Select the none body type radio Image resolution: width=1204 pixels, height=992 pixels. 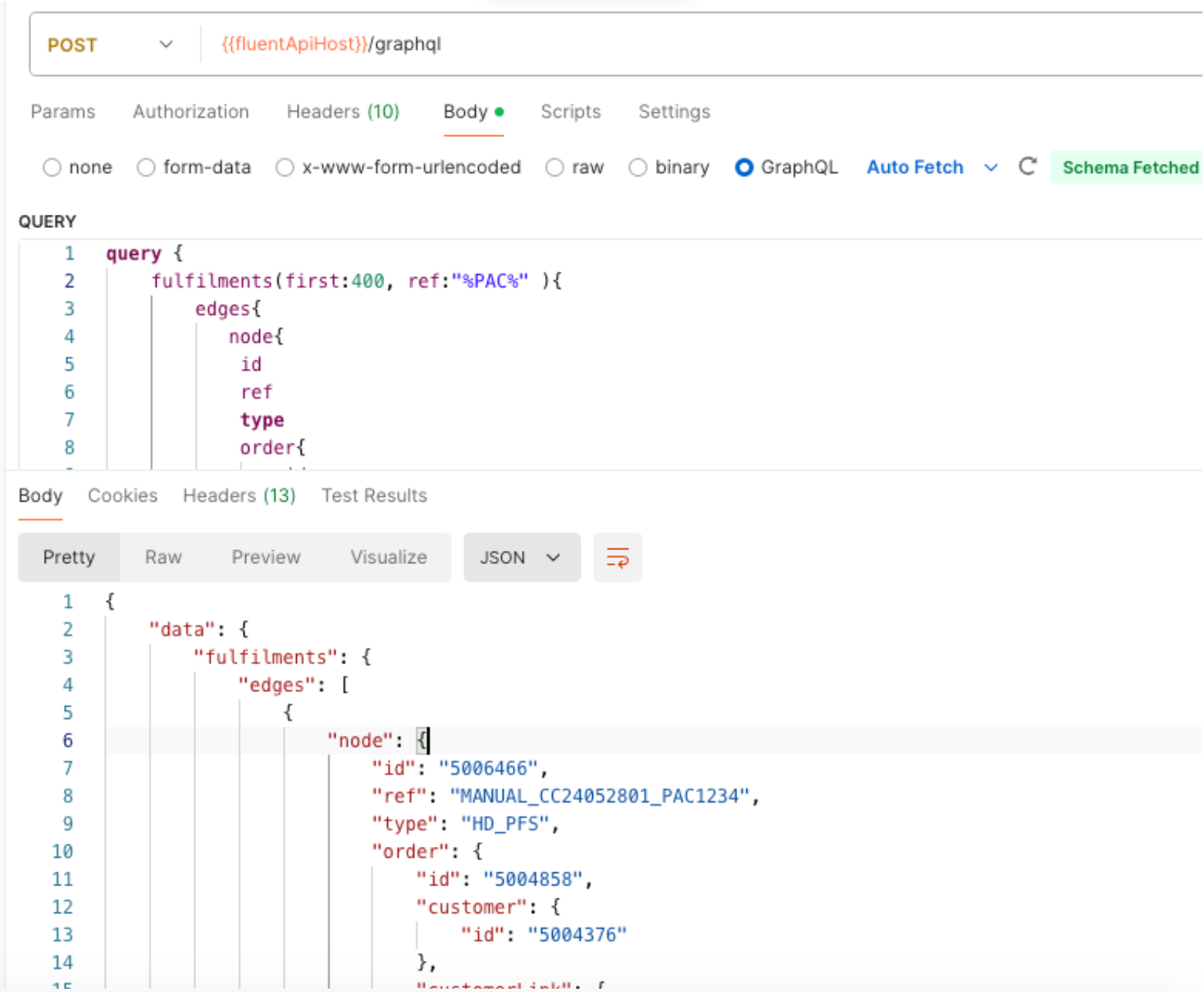tap(52, 168)
